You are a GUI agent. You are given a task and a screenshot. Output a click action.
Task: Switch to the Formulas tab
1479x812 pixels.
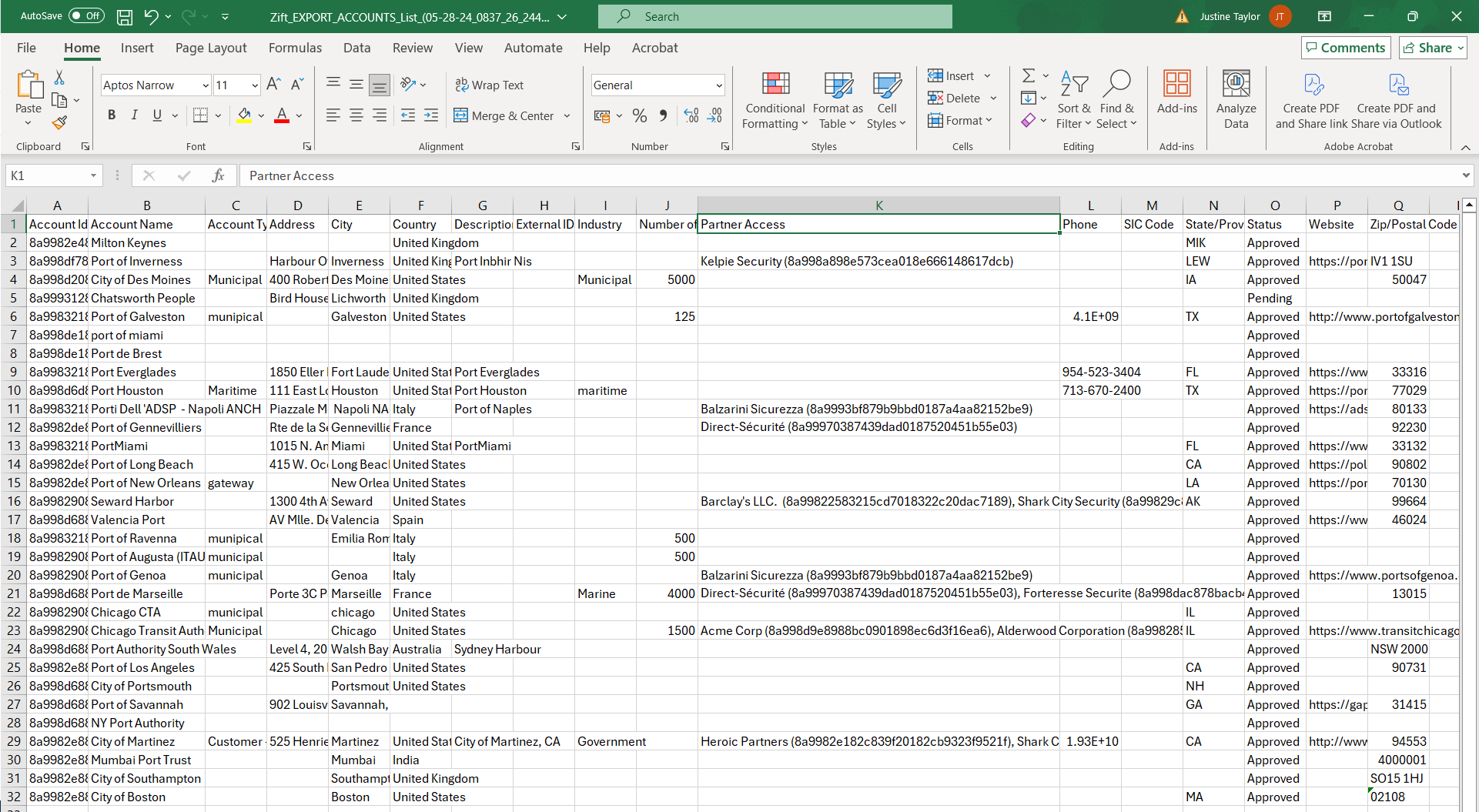295,48
